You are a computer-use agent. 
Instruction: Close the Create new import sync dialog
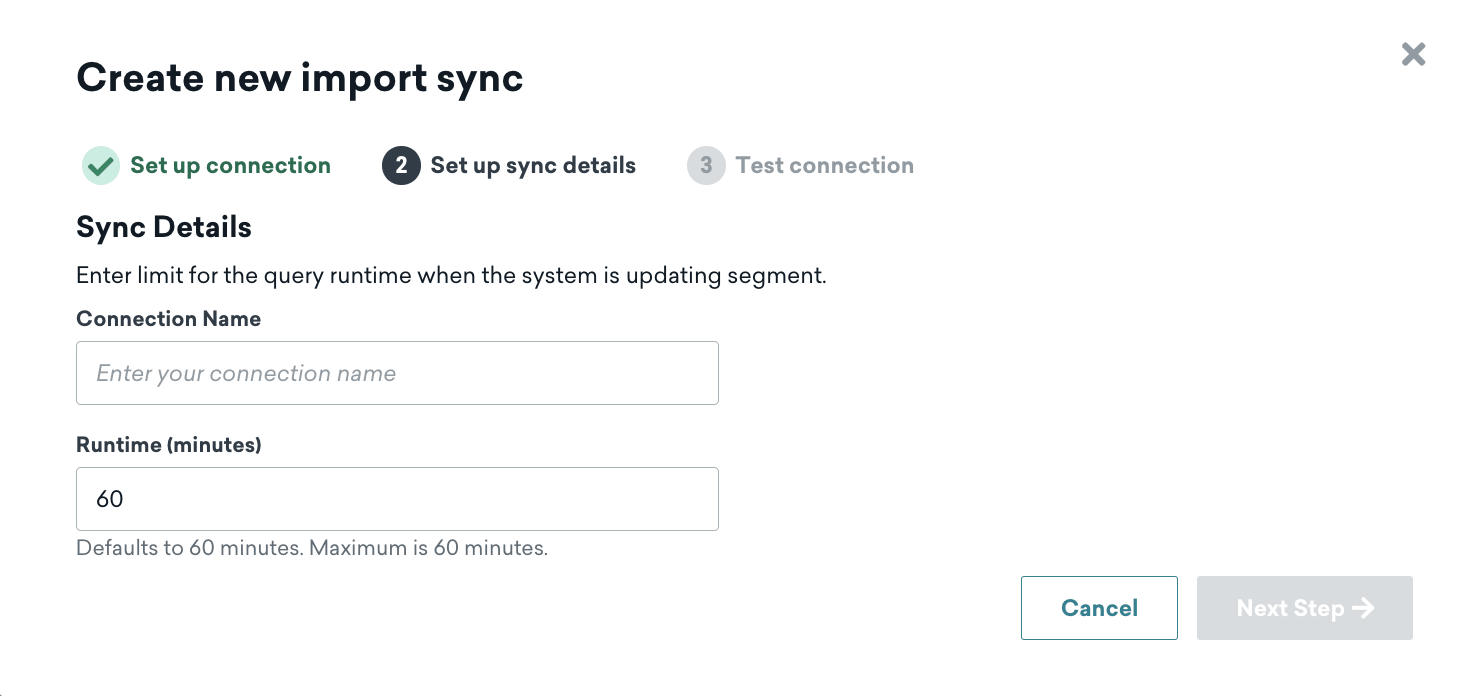1413,54
